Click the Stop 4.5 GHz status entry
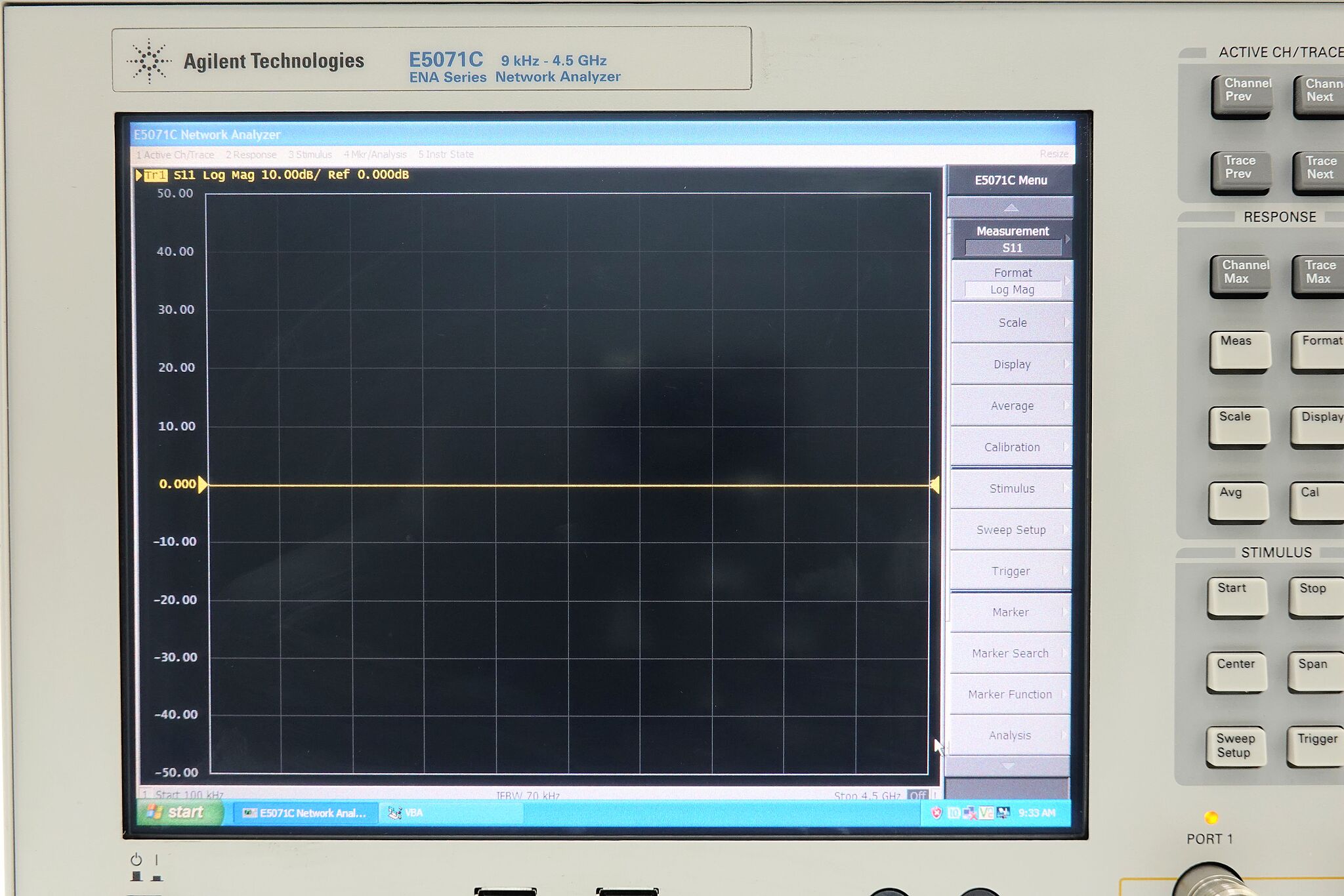The image size is (1344, 896). click(867, 795)
